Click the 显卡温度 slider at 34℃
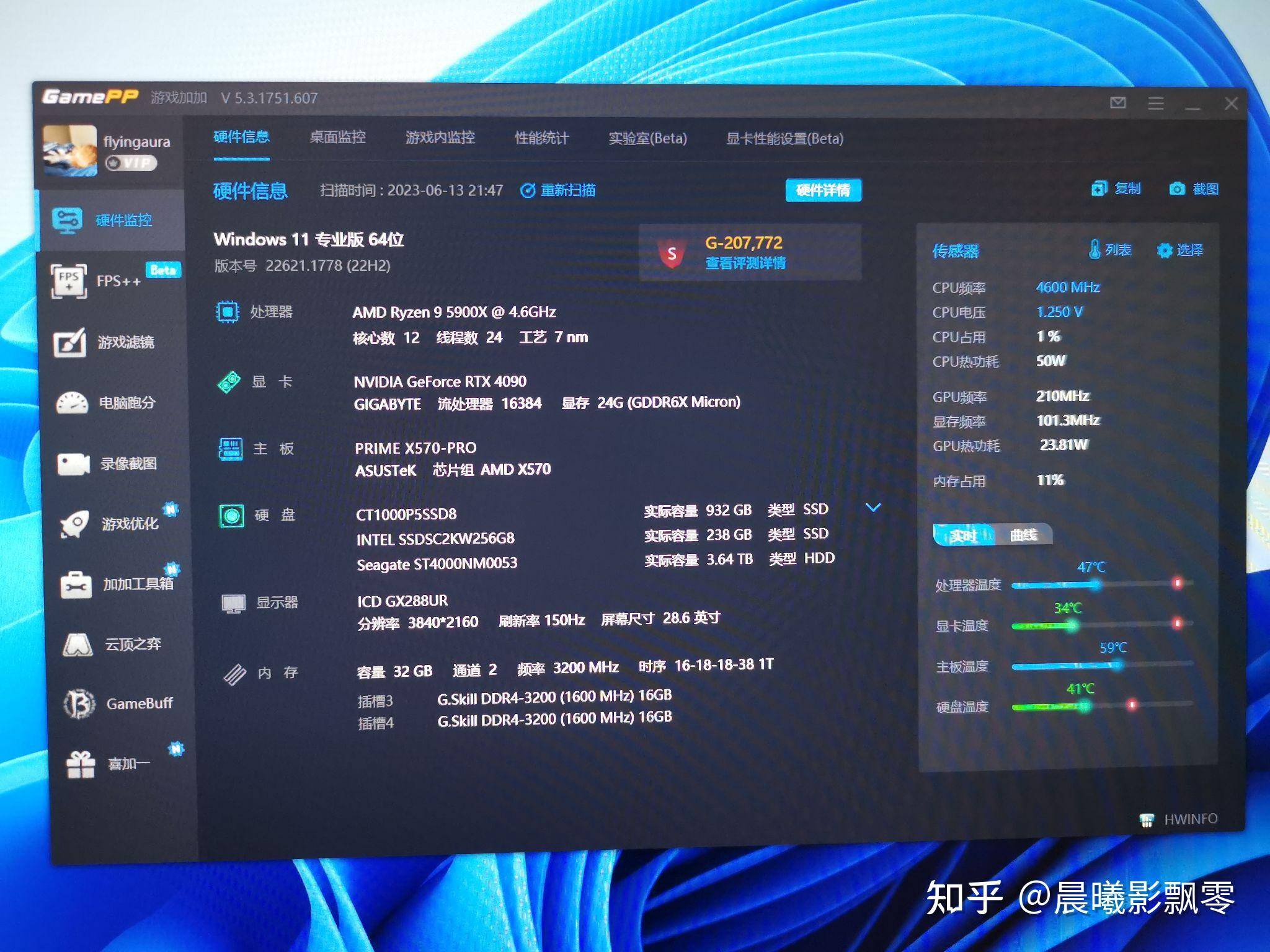This screenshot has width=1270, height=952. coord(1072,625)
